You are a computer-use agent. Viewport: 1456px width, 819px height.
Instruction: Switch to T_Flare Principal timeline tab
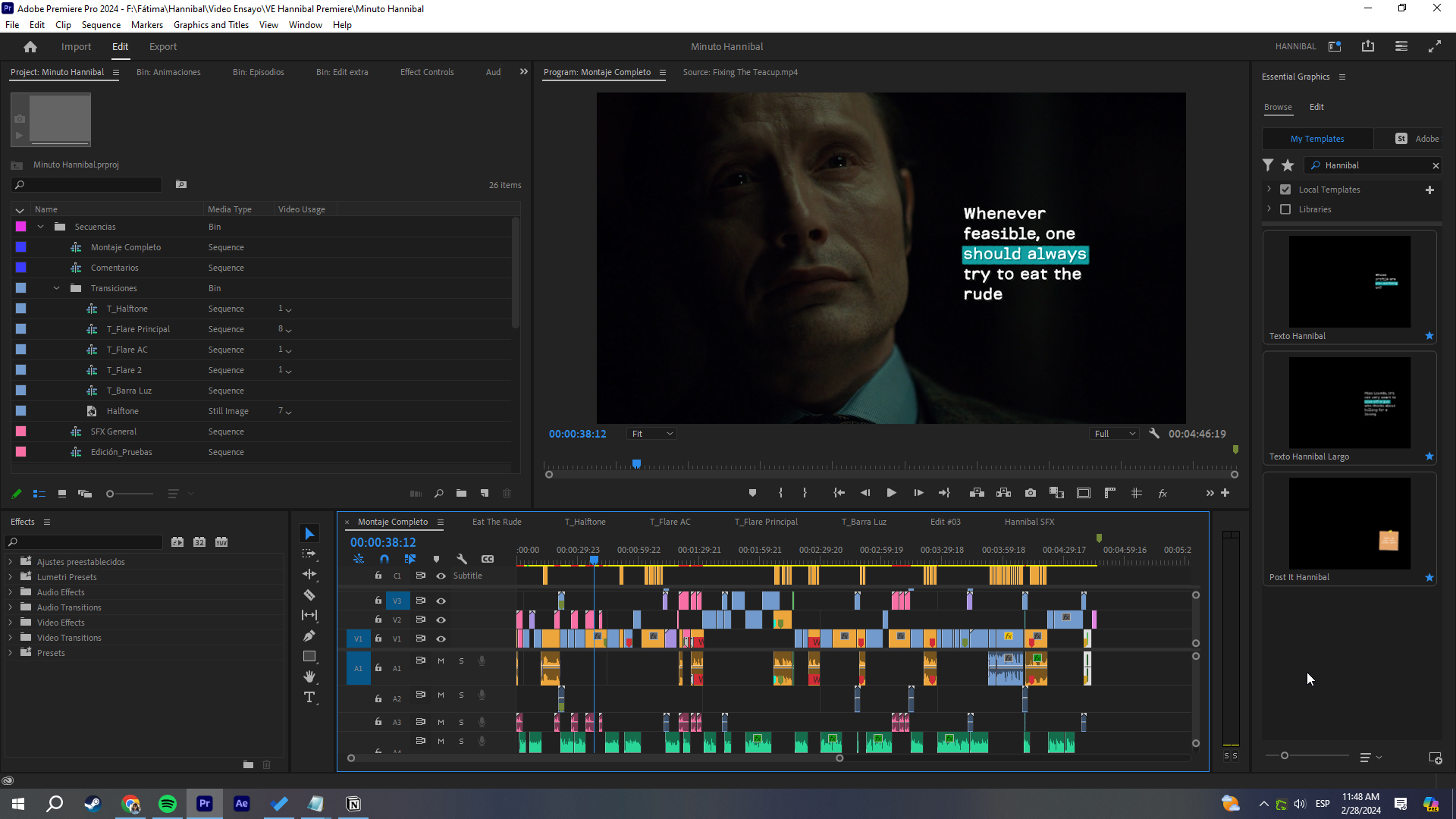(x=766, y=522)
